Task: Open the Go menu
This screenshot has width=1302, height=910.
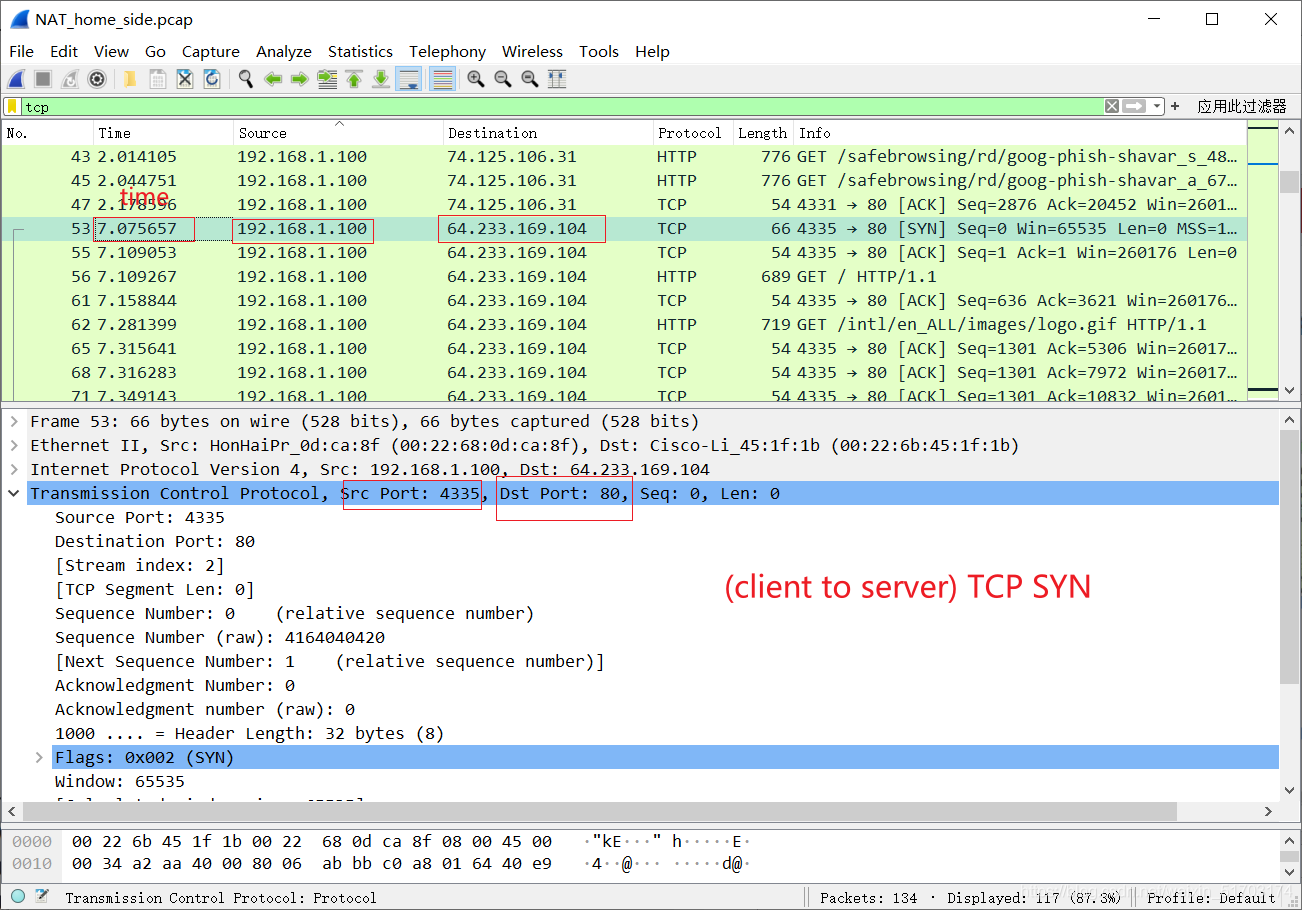Action: click(x=155, y=51)
